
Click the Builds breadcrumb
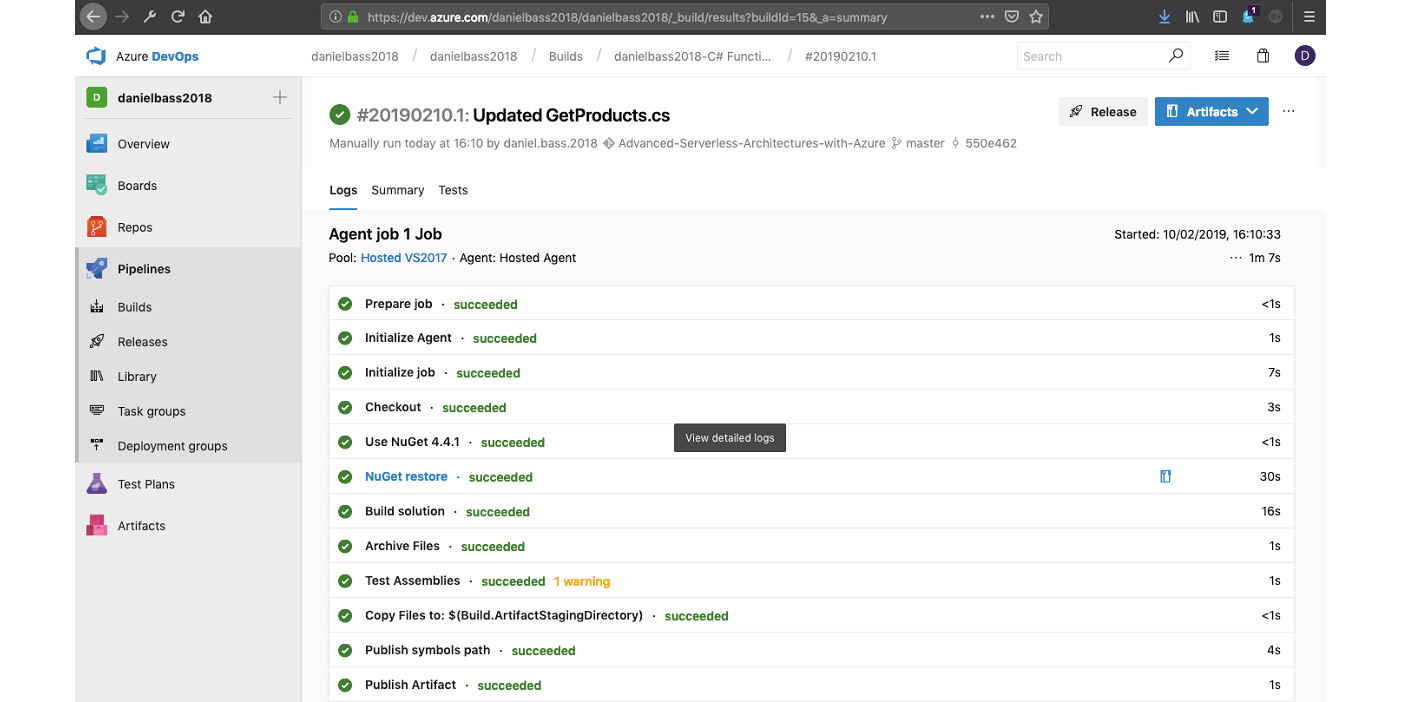point(566,56)
